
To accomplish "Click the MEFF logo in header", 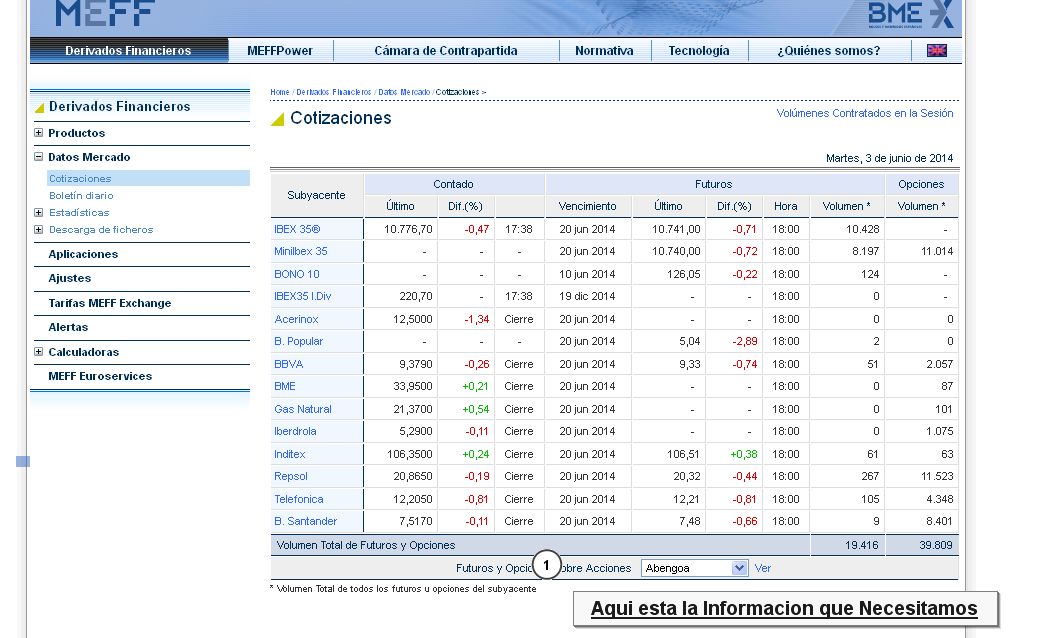I will [105, 13].
